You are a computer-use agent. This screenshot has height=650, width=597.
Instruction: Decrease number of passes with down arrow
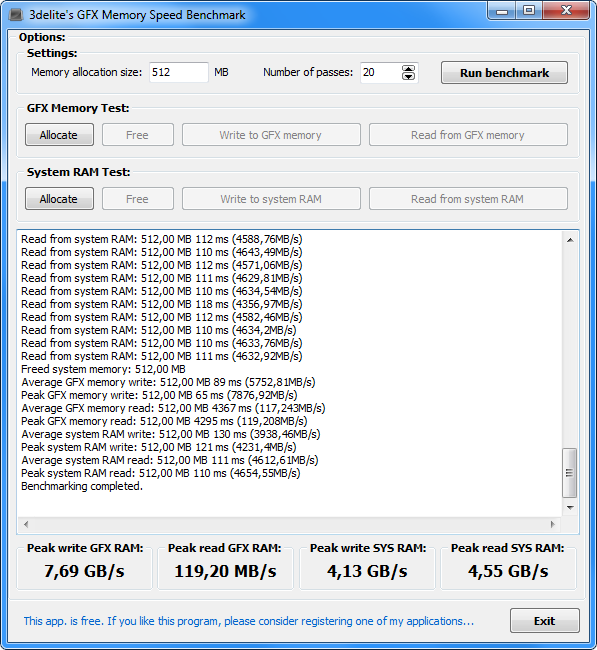pos(408,77)
